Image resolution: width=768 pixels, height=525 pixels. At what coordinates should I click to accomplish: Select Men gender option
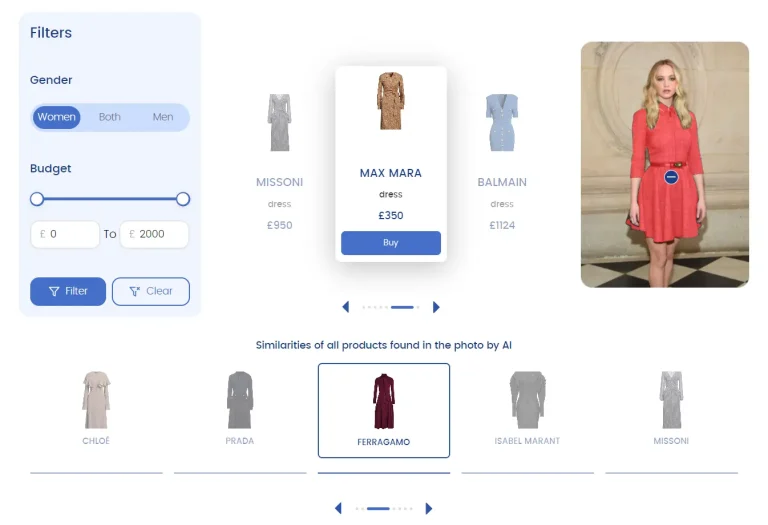point(163,117)
